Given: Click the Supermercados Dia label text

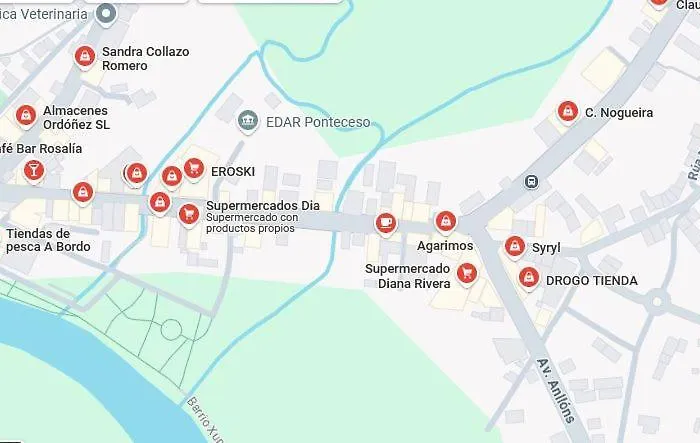Looking at the screenshot, I should [263, 206].
